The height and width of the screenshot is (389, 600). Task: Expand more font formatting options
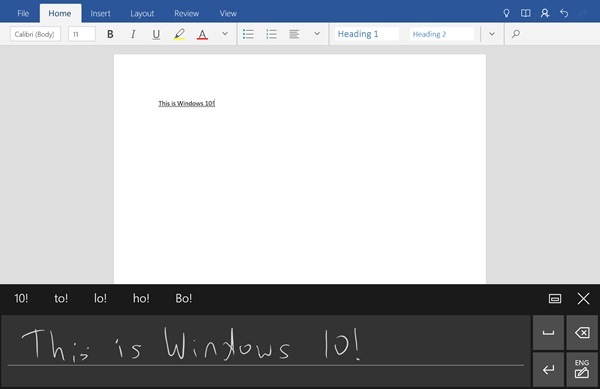point(225,34)
